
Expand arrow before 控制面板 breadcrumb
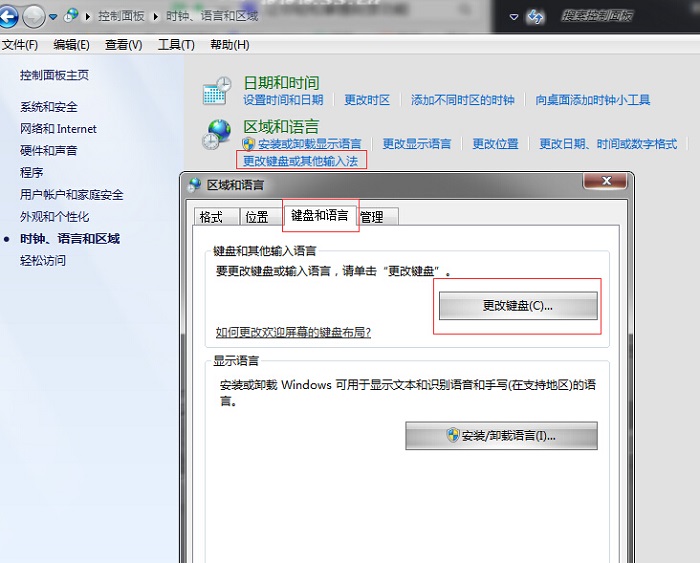88,17
